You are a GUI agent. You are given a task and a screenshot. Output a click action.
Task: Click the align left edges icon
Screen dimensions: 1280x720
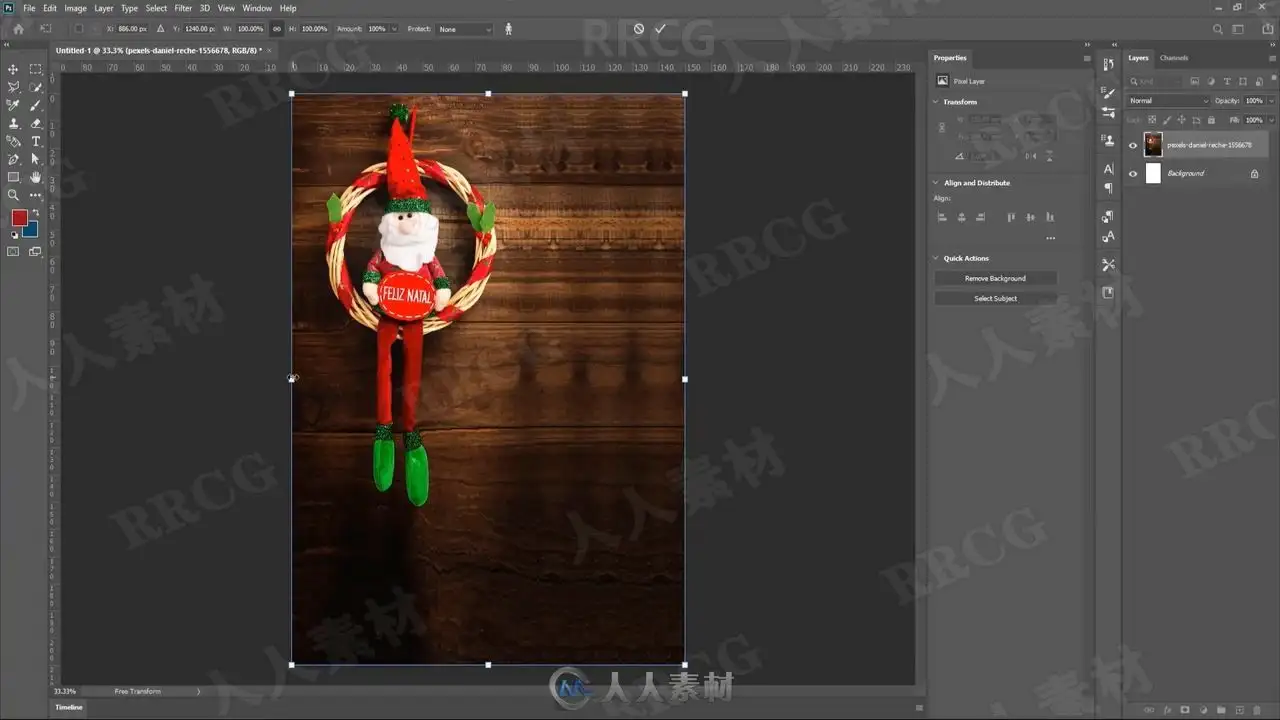coord(942,217)
